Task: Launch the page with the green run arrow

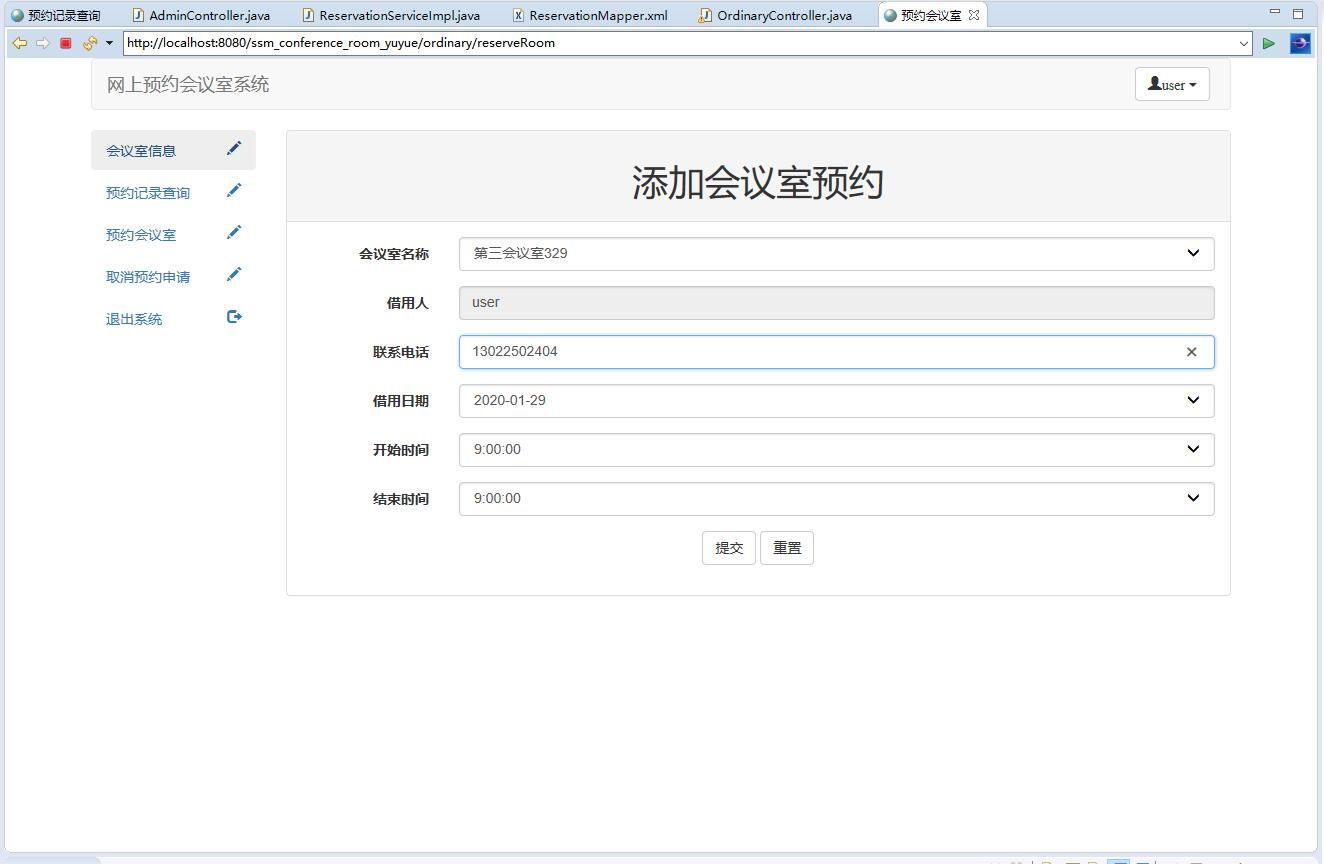Action: [x=1269, y=43]
